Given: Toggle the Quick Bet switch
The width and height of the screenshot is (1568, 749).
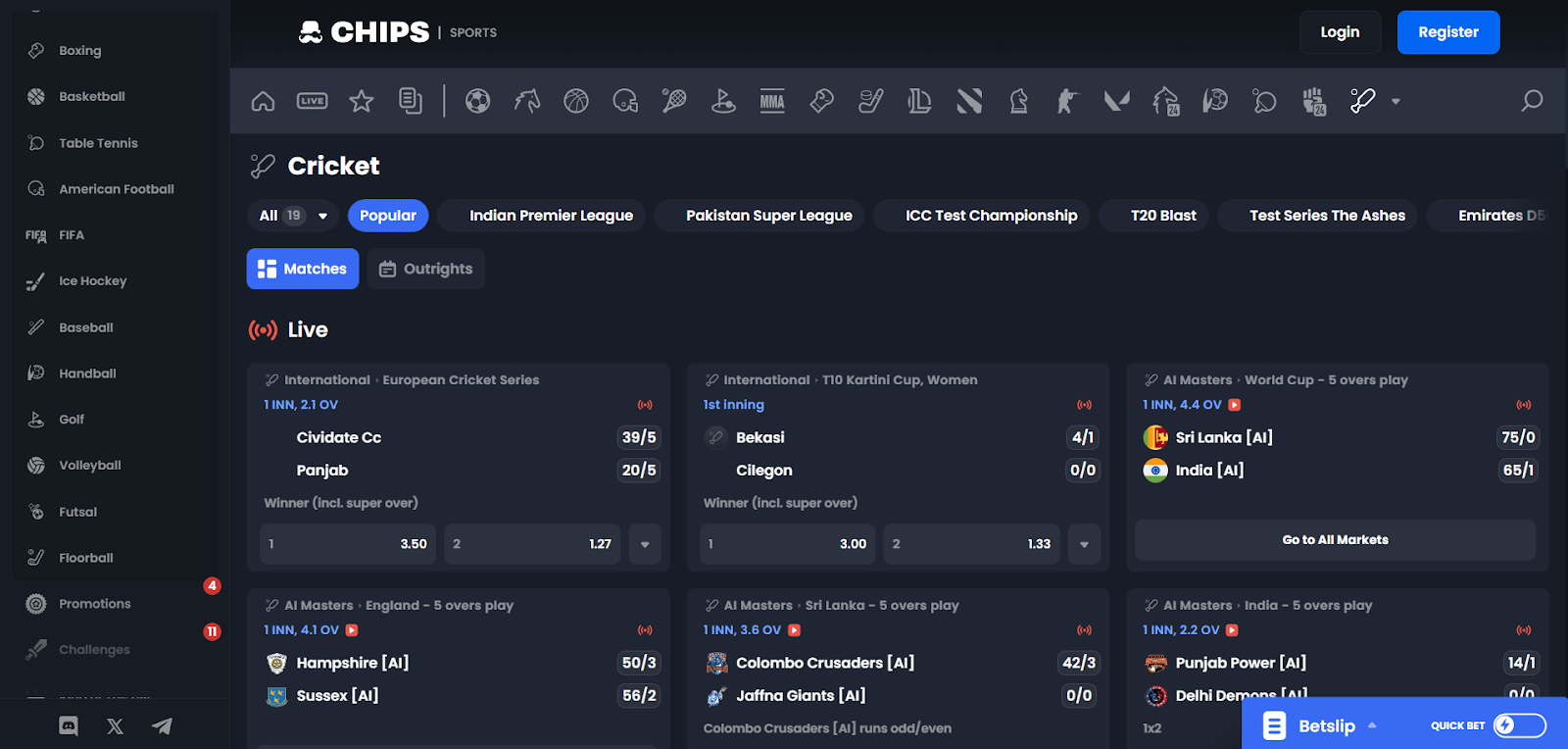Looking at the screenshot, I should pyautogui.click(x=1519, y=725).
